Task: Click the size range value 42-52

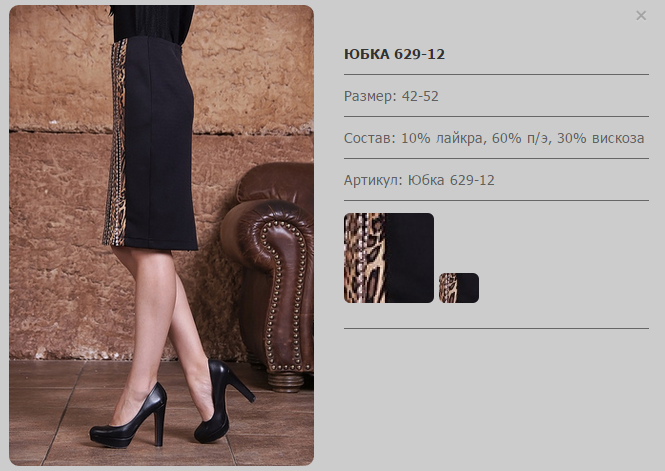Action: coord(420,96)
